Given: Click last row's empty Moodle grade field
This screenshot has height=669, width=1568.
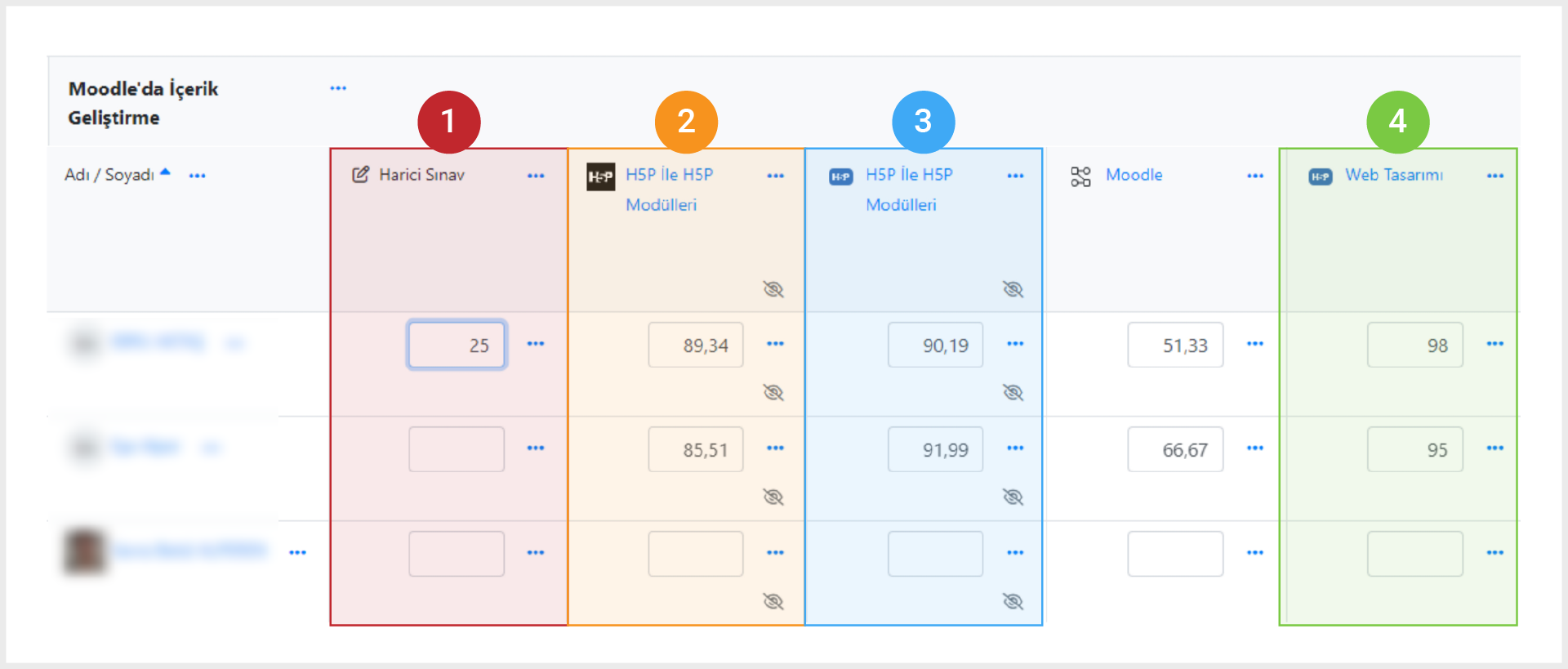Looking at the screenshot, I should coord(1175,554).
